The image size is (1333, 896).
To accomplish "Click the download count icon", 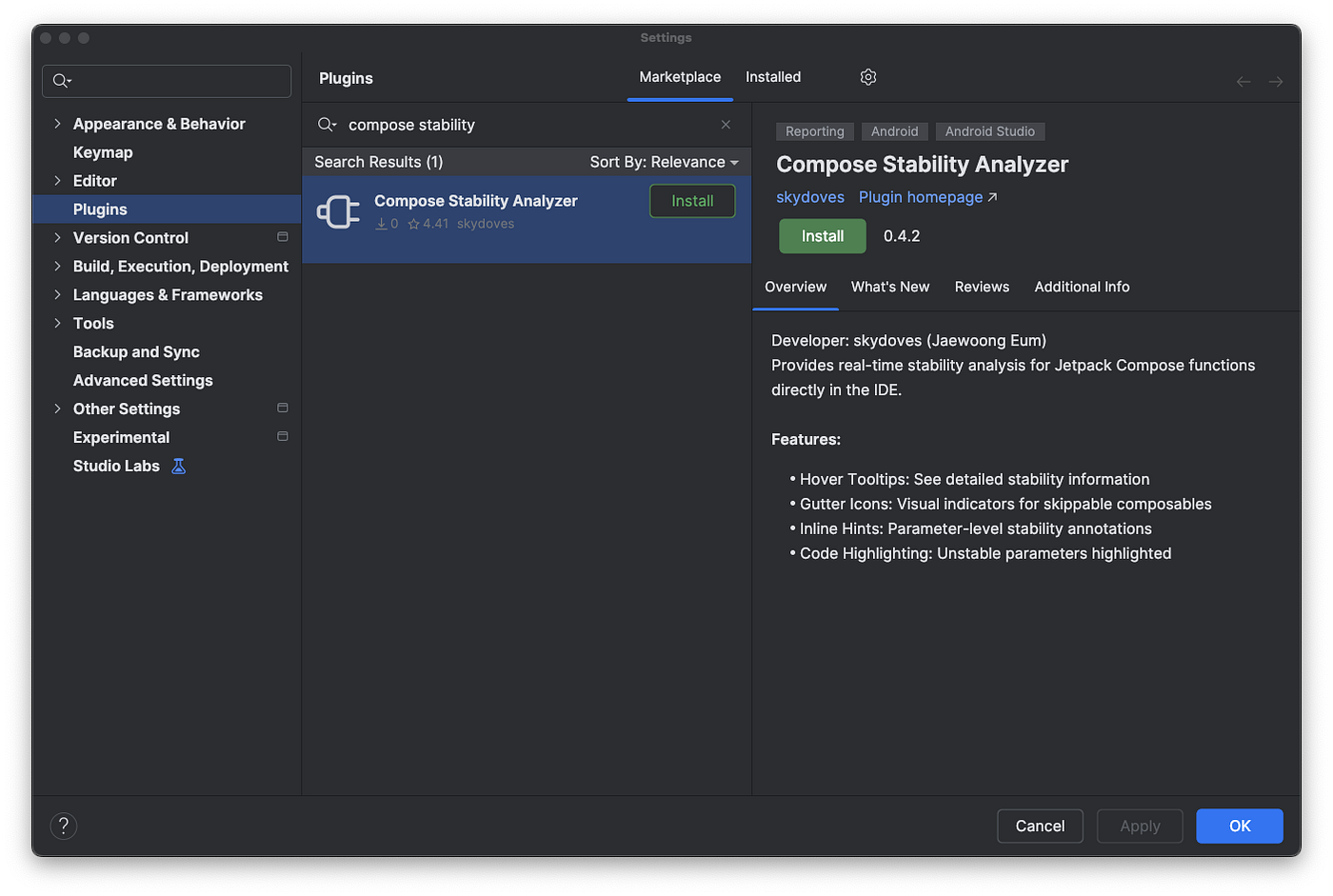I will [381, 224].
